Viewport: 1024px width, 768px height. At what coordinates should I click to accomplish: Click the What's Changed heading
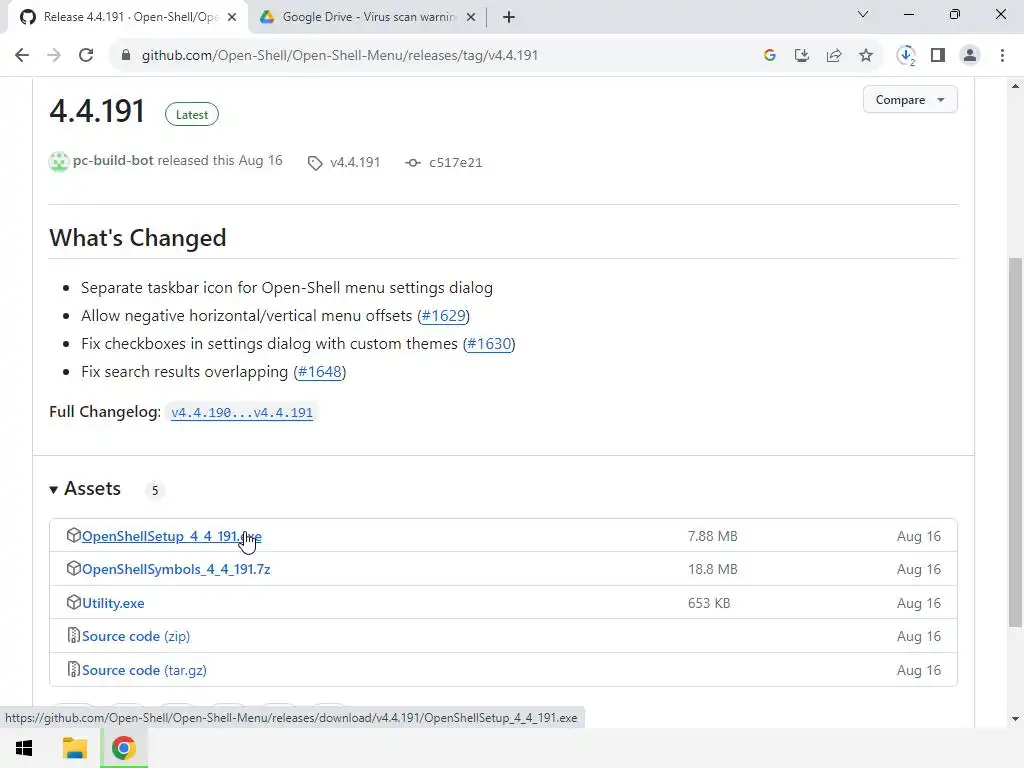click(138, 238)
